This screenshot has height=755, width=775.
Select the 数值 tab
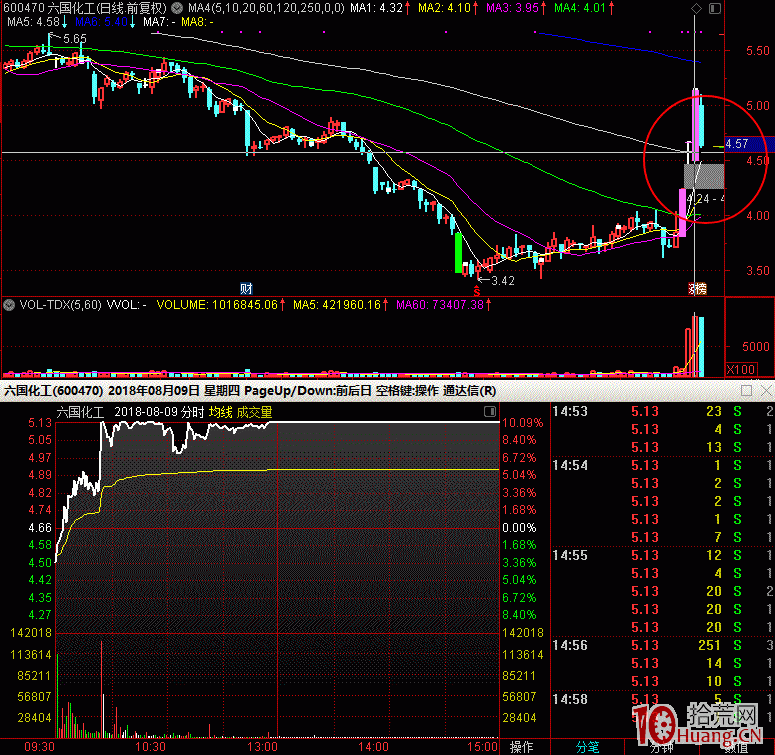point(736,748)
